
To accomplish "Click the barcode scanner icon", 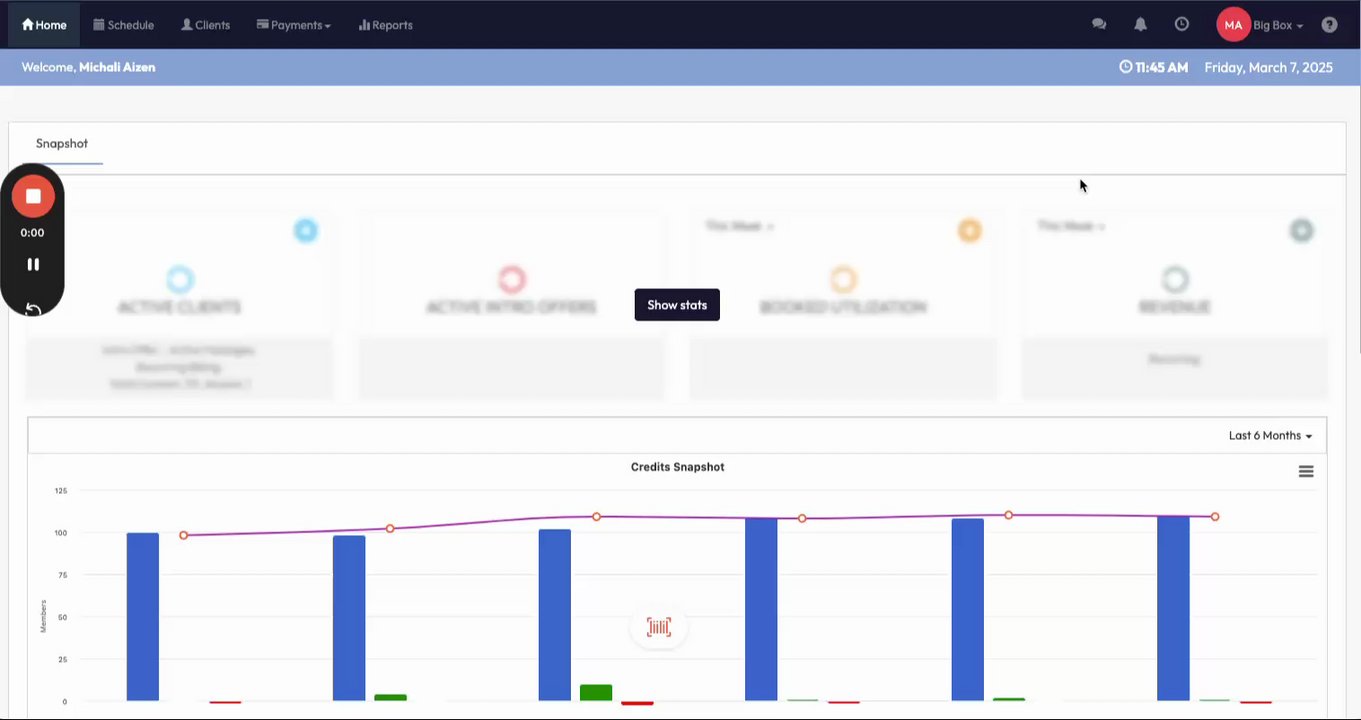I will click(x=659, y=627).
